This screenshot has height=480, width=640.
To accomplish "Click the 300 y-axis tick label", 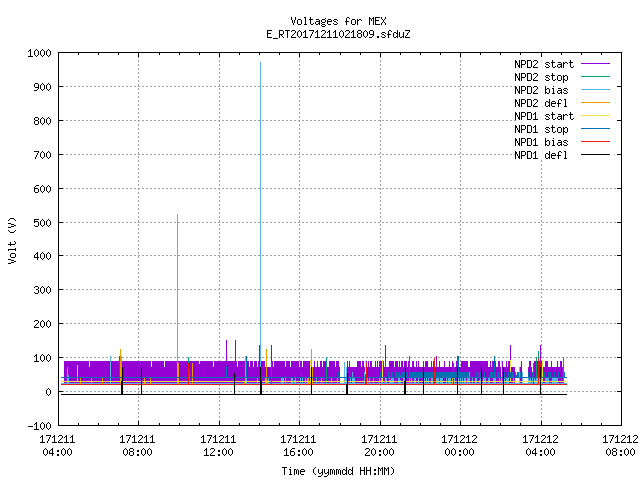I will click(x=42, y=290).
